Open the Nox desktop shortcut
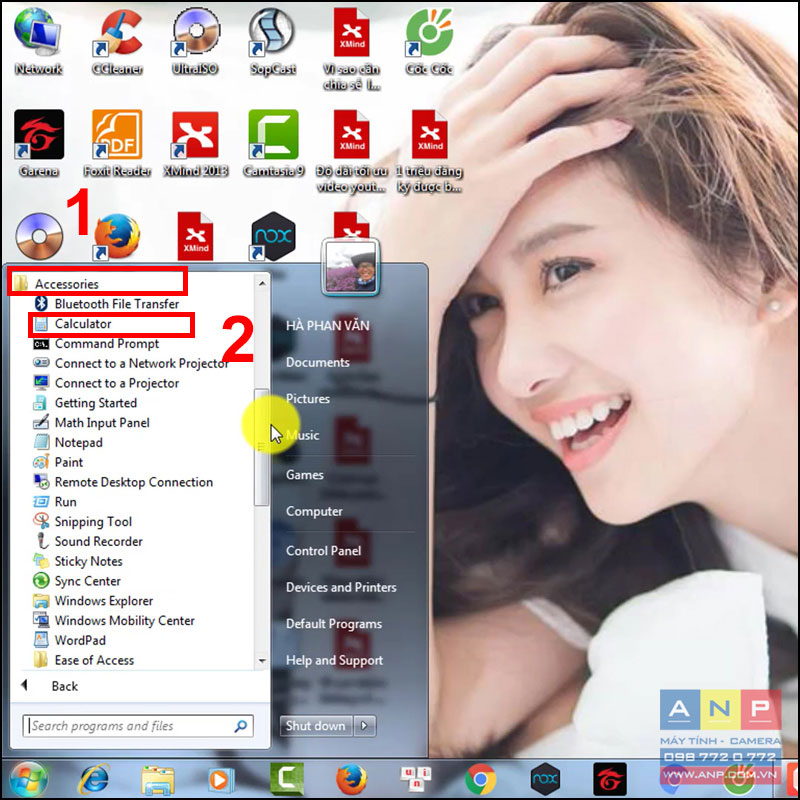The image size is (800, 800). point(273,237)
